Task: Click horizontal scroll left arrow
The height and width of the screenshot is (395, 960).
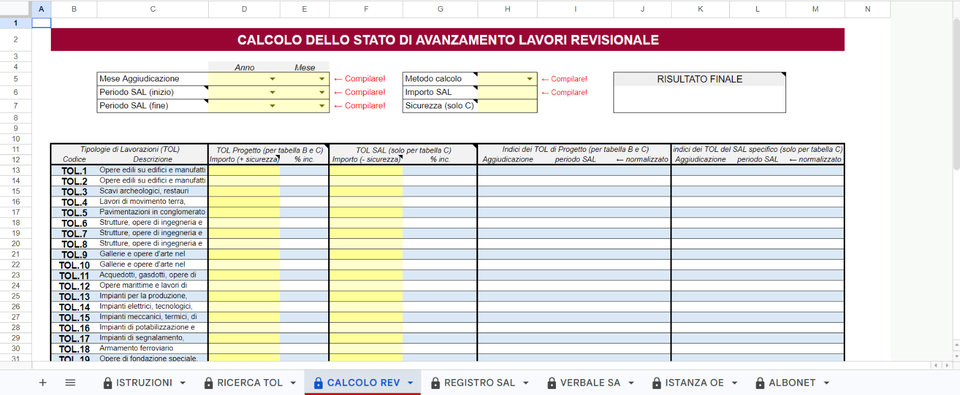Action: pyautogui.click(x=935, y=365)
